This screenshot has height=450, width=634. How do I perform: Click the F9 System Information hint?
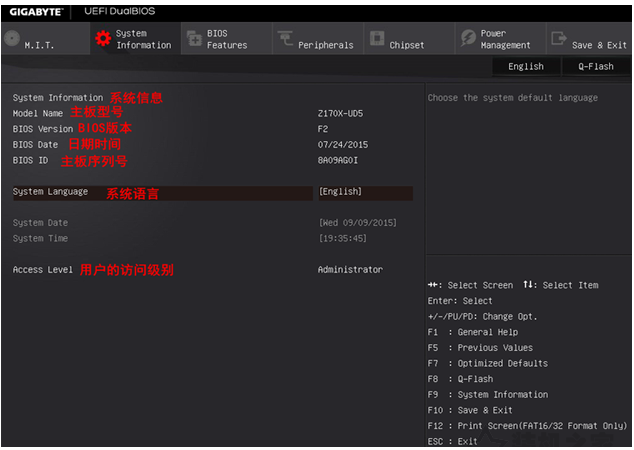pyautogui.click(x=488, y=395)
